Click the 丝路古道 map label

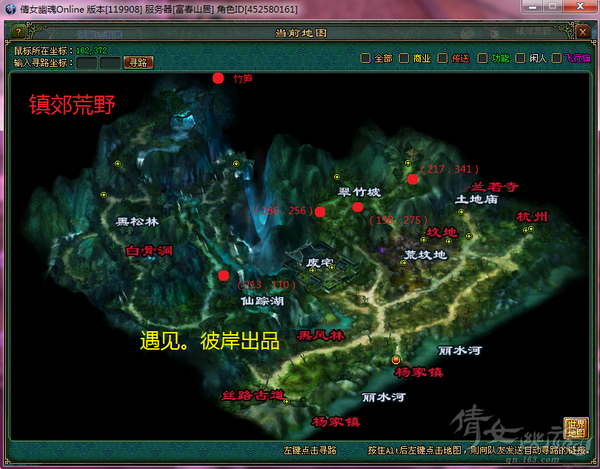253,395
